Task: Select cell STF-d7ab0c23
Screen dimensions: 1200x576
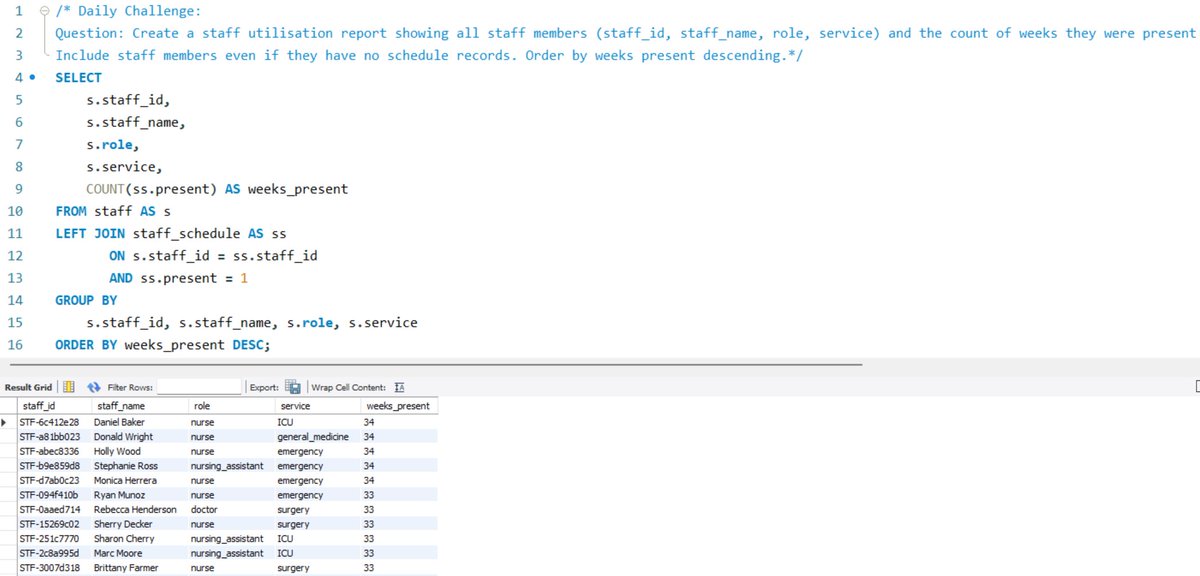Action: pos(54,480)
